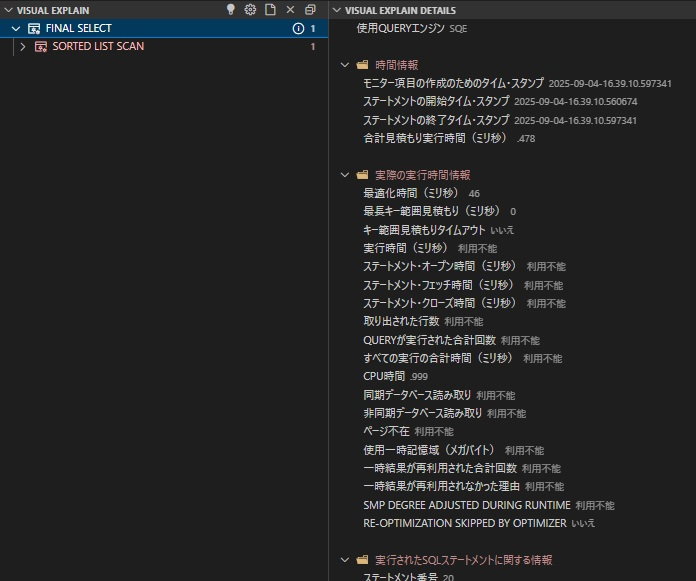Select the CPU時間 detail row
The height and width of the screenshot is (581, 696).
384,376
